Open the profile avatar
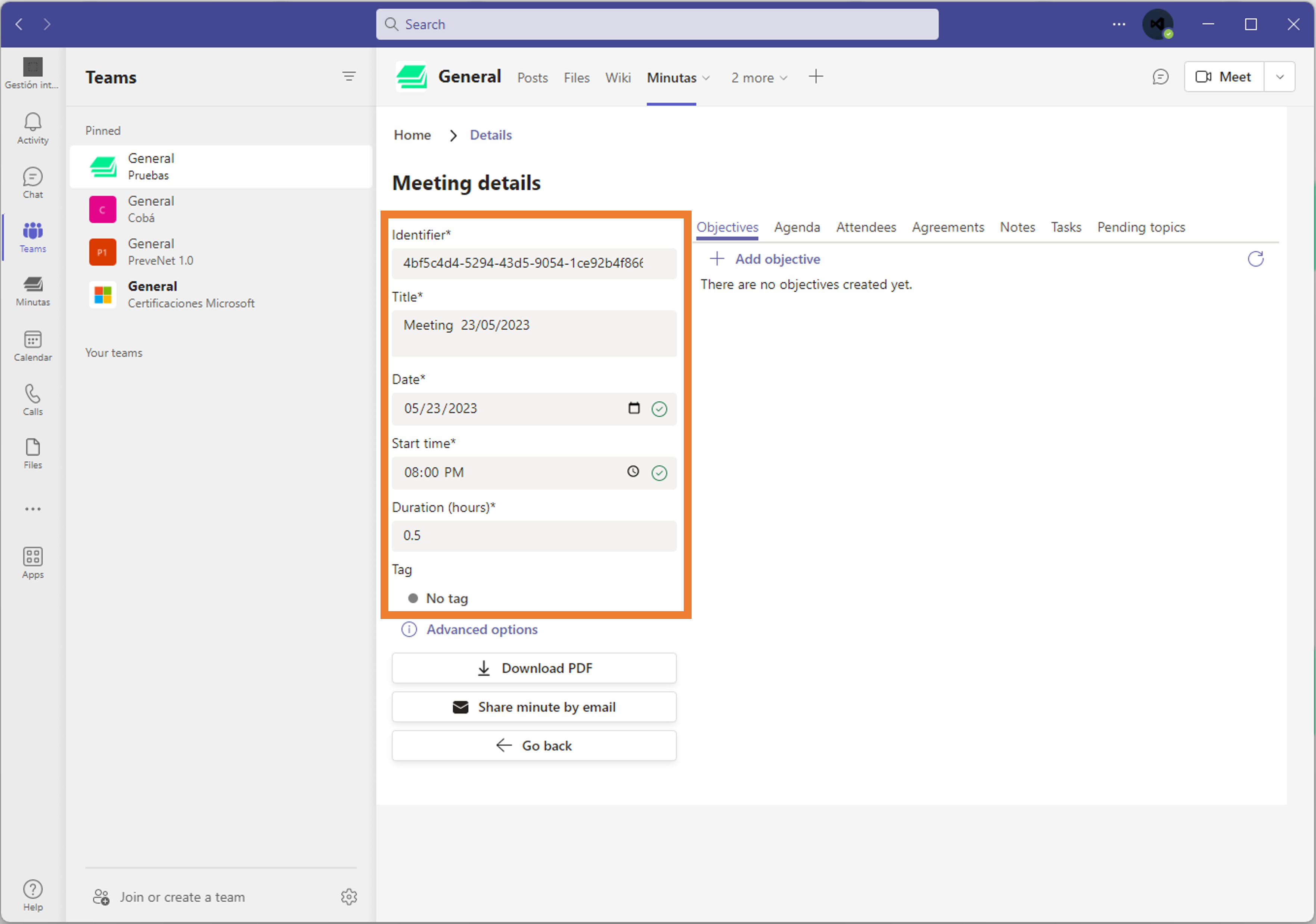The image size is (1316, 924). [1157, 24]
